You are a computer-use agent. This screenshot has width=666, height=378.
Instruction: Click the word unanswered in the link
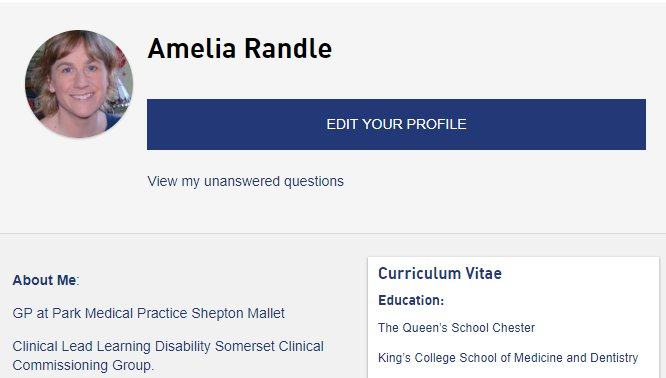click(x=242, y=181)
